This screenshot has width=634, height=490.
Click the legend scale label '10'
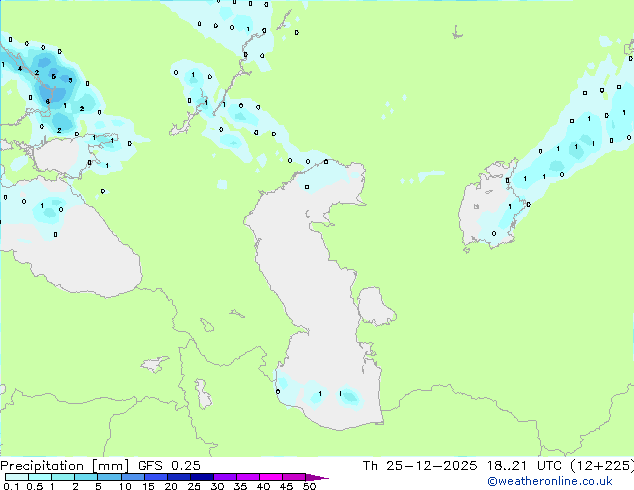pos(125,486)
